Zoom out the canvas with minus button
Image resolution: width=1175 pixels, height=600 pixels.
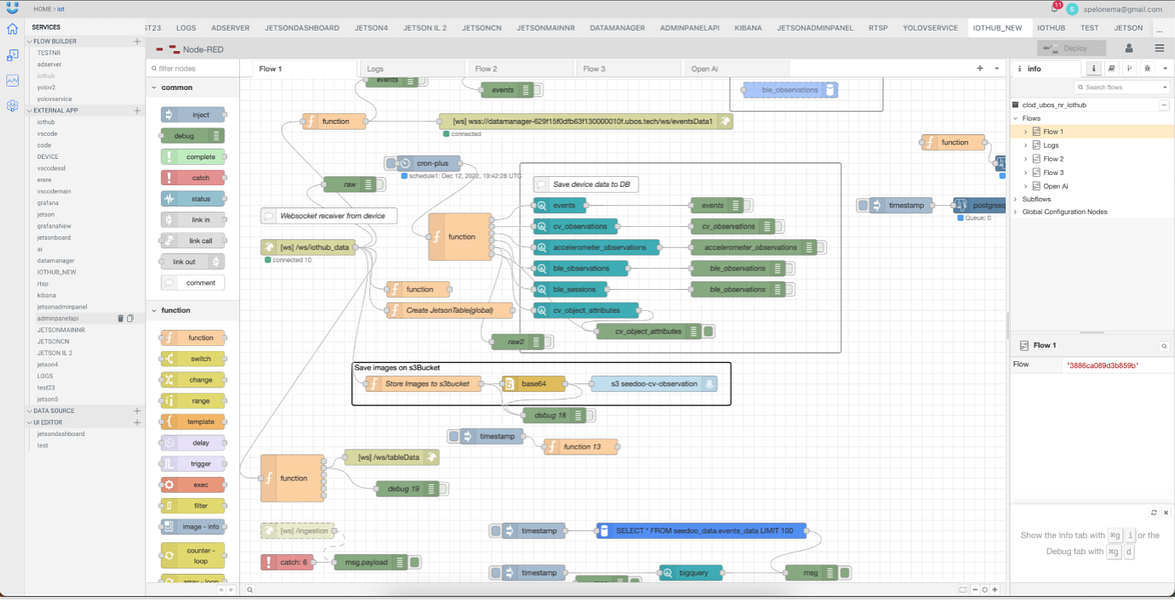point(974,590)
